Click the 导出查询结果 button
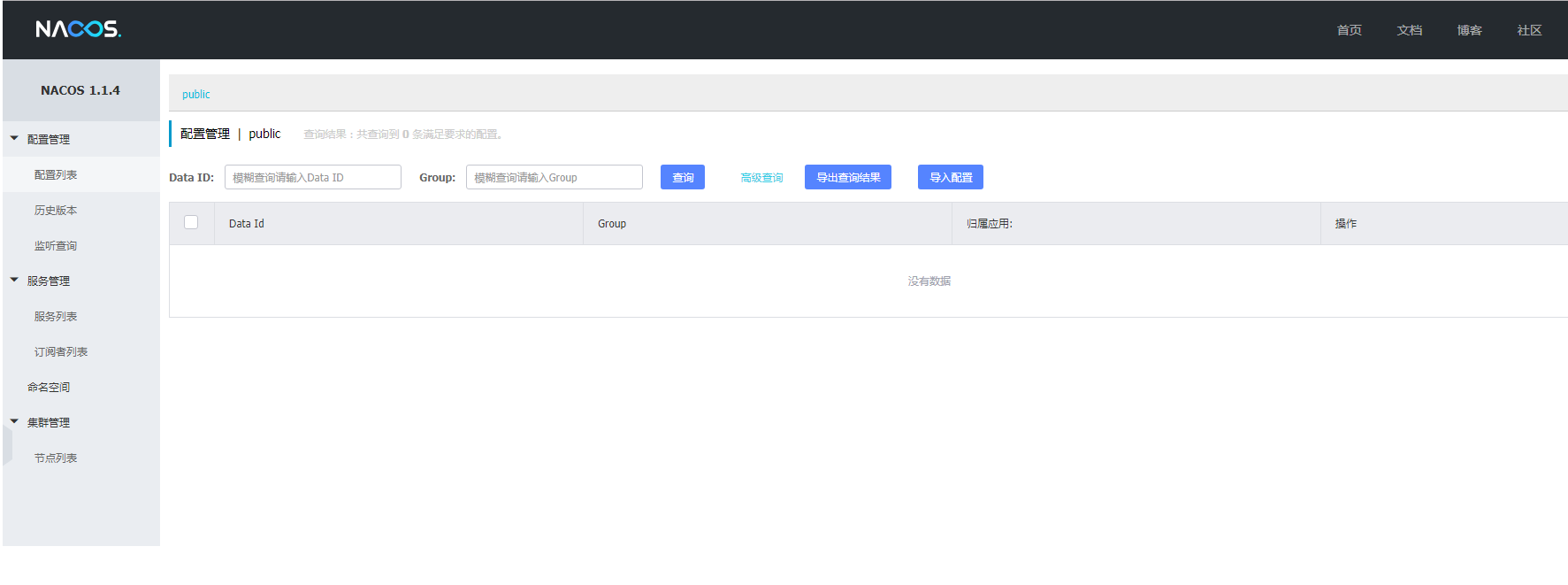1568x585 pixels. pyautogui.click(x=848, y=177)
